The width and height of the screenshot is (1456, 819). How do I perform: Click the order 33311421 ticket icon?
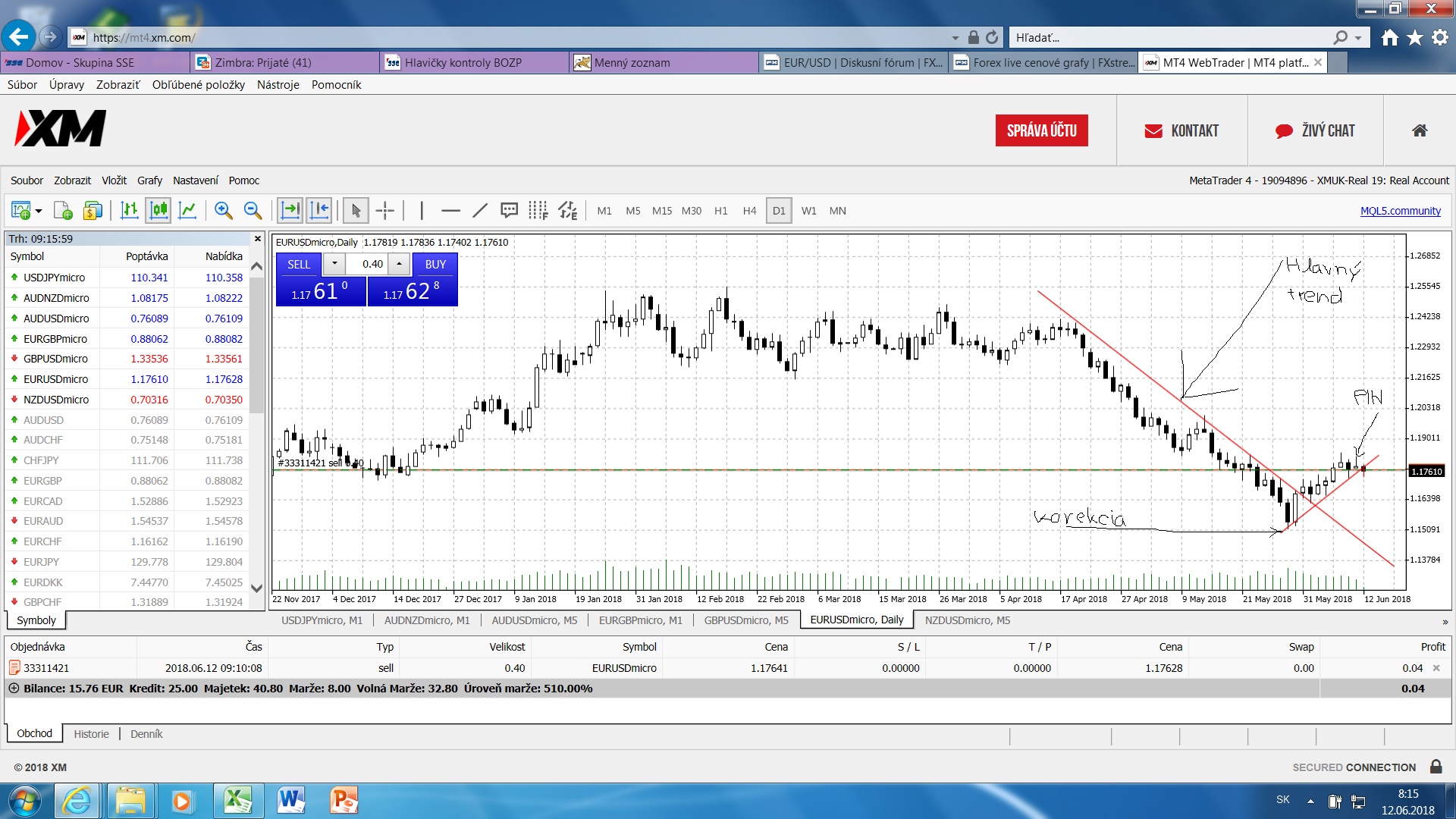pos(14,668)
